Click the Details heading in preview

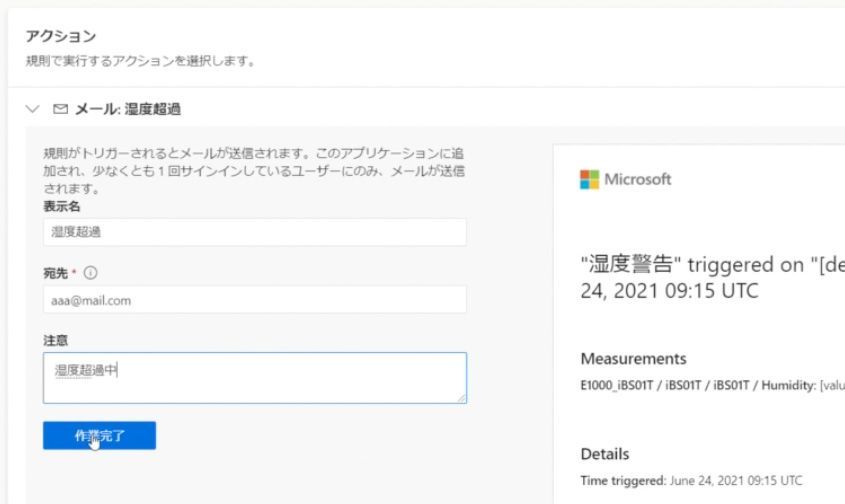605,454
